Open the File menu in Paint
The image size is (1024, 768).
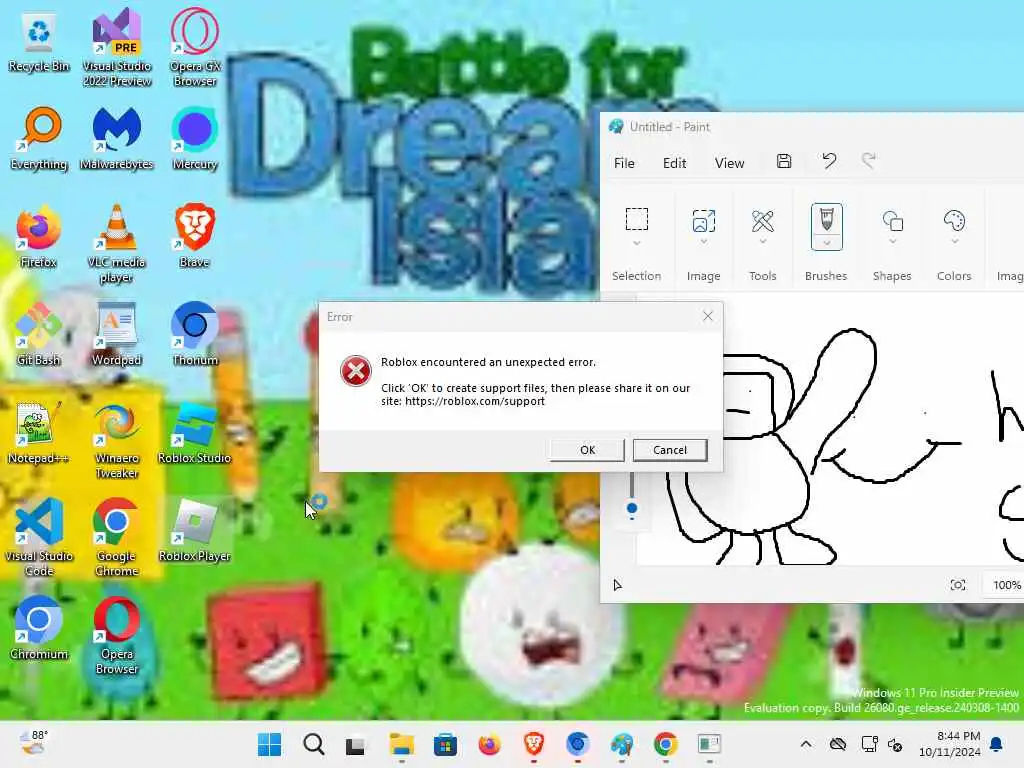[x=624, y=163]
